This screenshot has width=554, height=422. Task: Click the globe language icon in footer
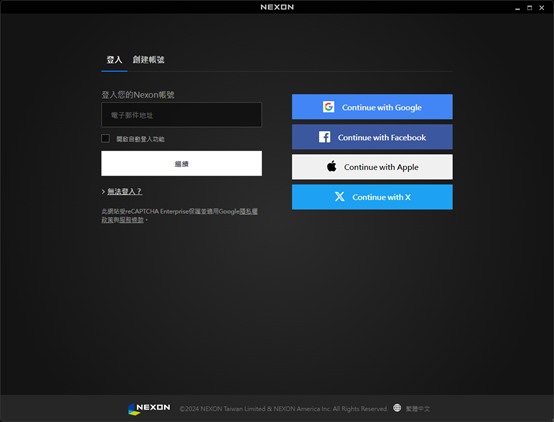(x=397, y=408)
